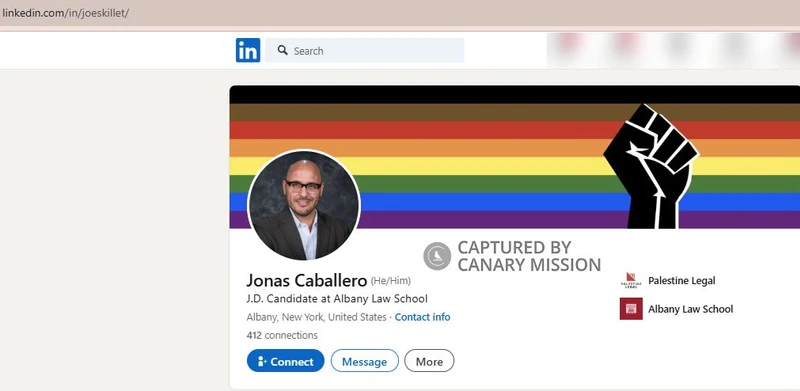Screen dimensions: 800x391
Task: Click the Message button
Action: point(364,361)
